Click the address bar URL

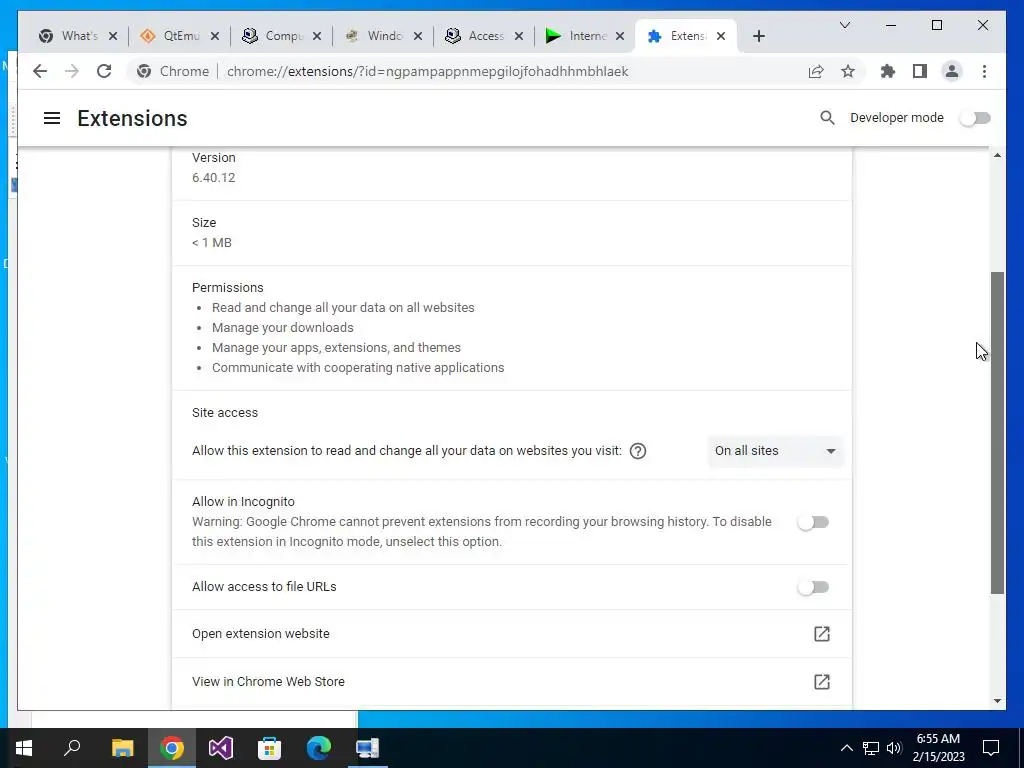pos(428,71)
